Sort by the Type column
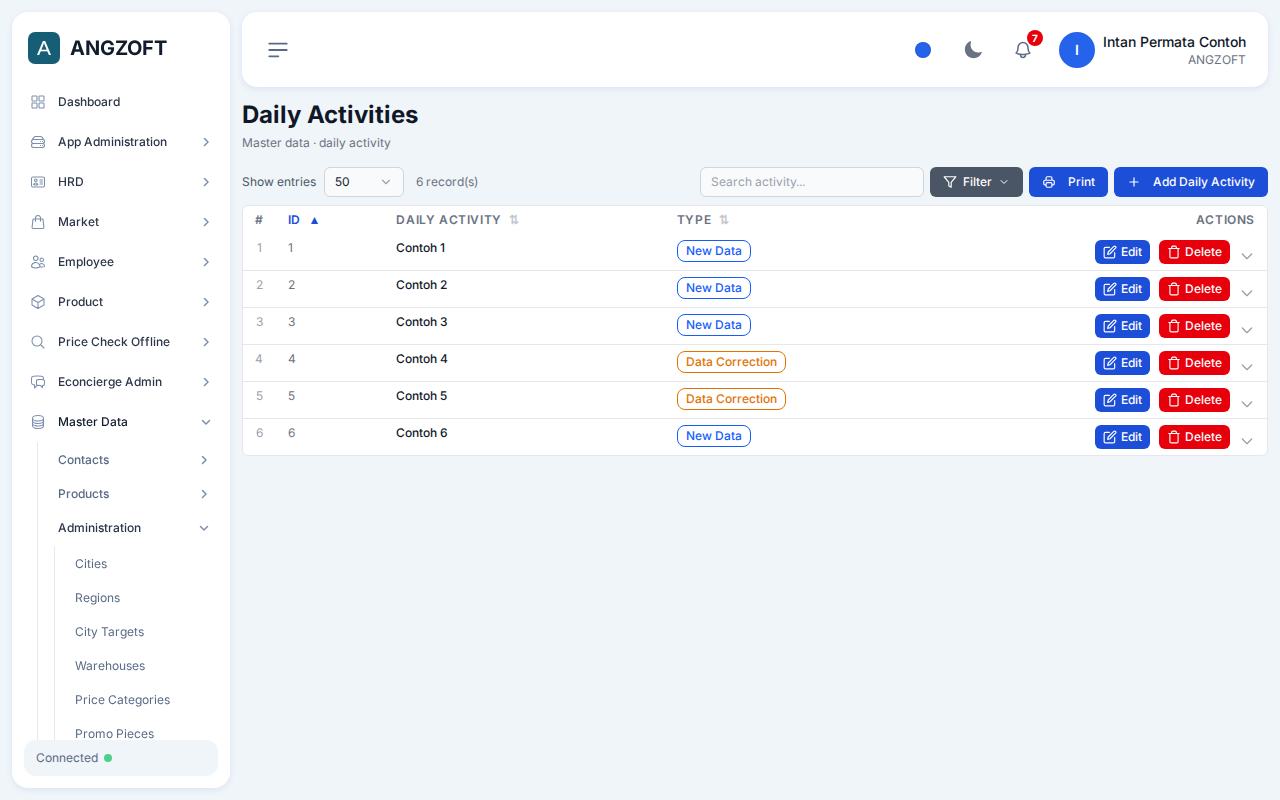The height and width of the screenshot is (800, 1280). pos(703,220)
